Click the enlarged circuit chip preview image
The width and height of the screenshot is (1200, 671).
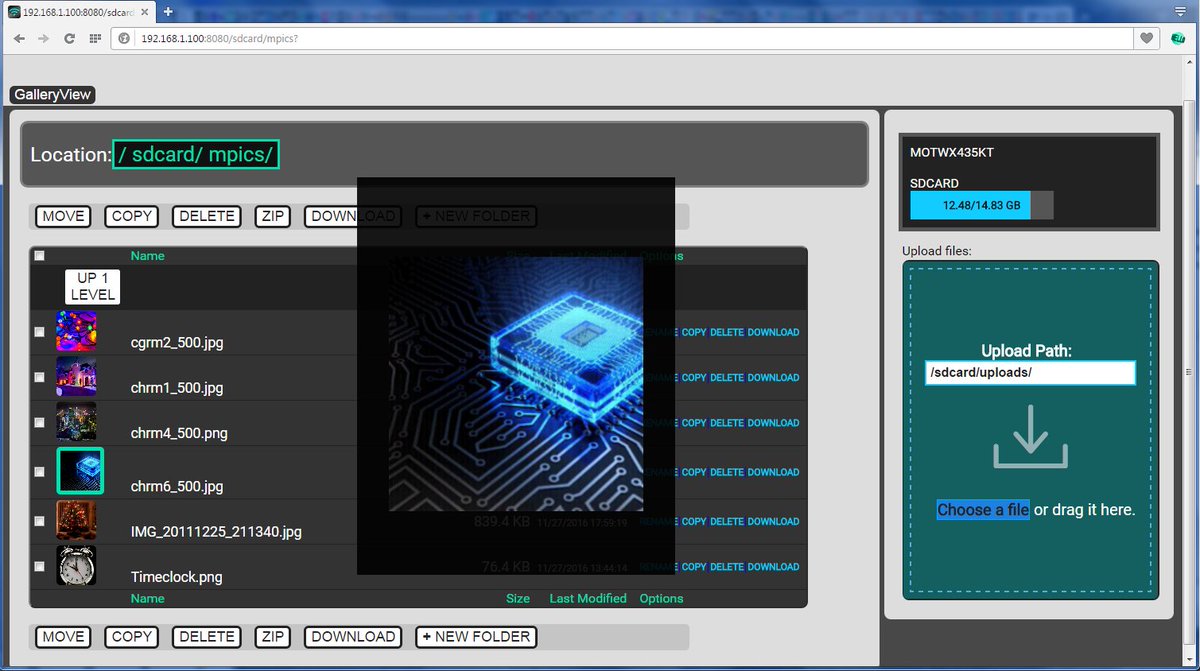pos(516,384)
